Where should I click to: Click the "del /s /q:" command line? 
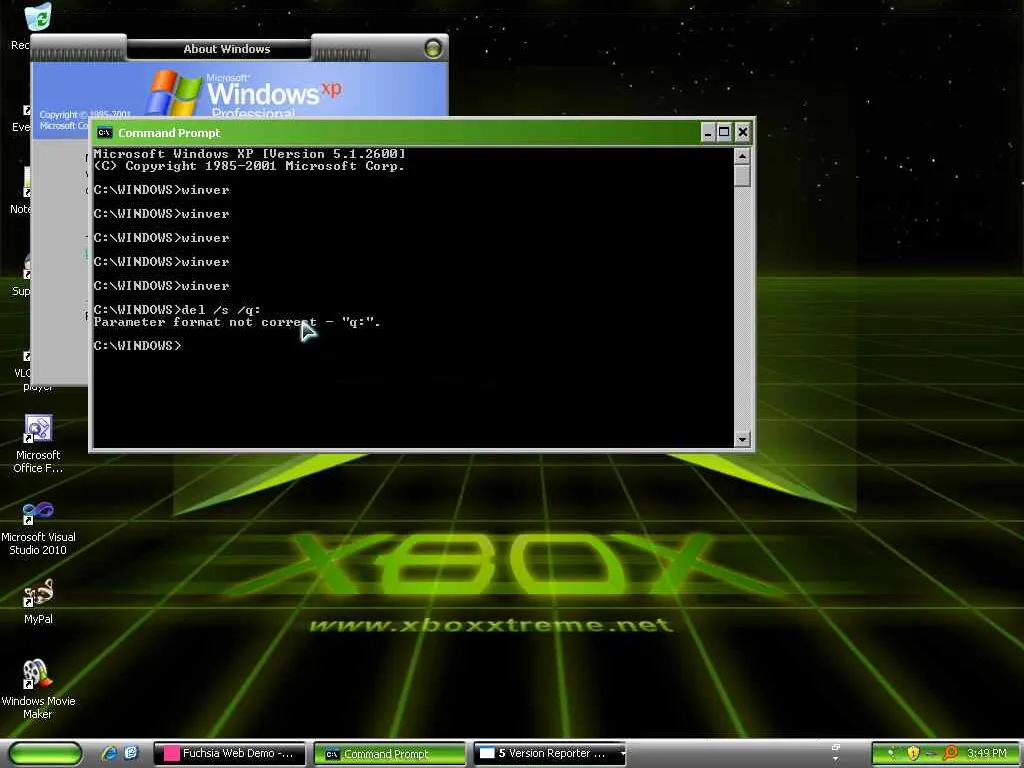point(177,310)
